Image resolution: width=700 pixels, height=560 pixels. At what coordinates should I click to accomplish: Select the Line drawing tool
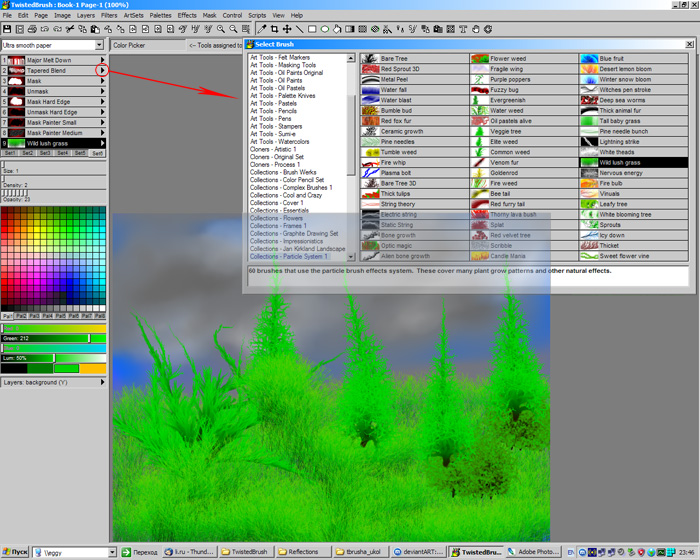pos(300,29)
